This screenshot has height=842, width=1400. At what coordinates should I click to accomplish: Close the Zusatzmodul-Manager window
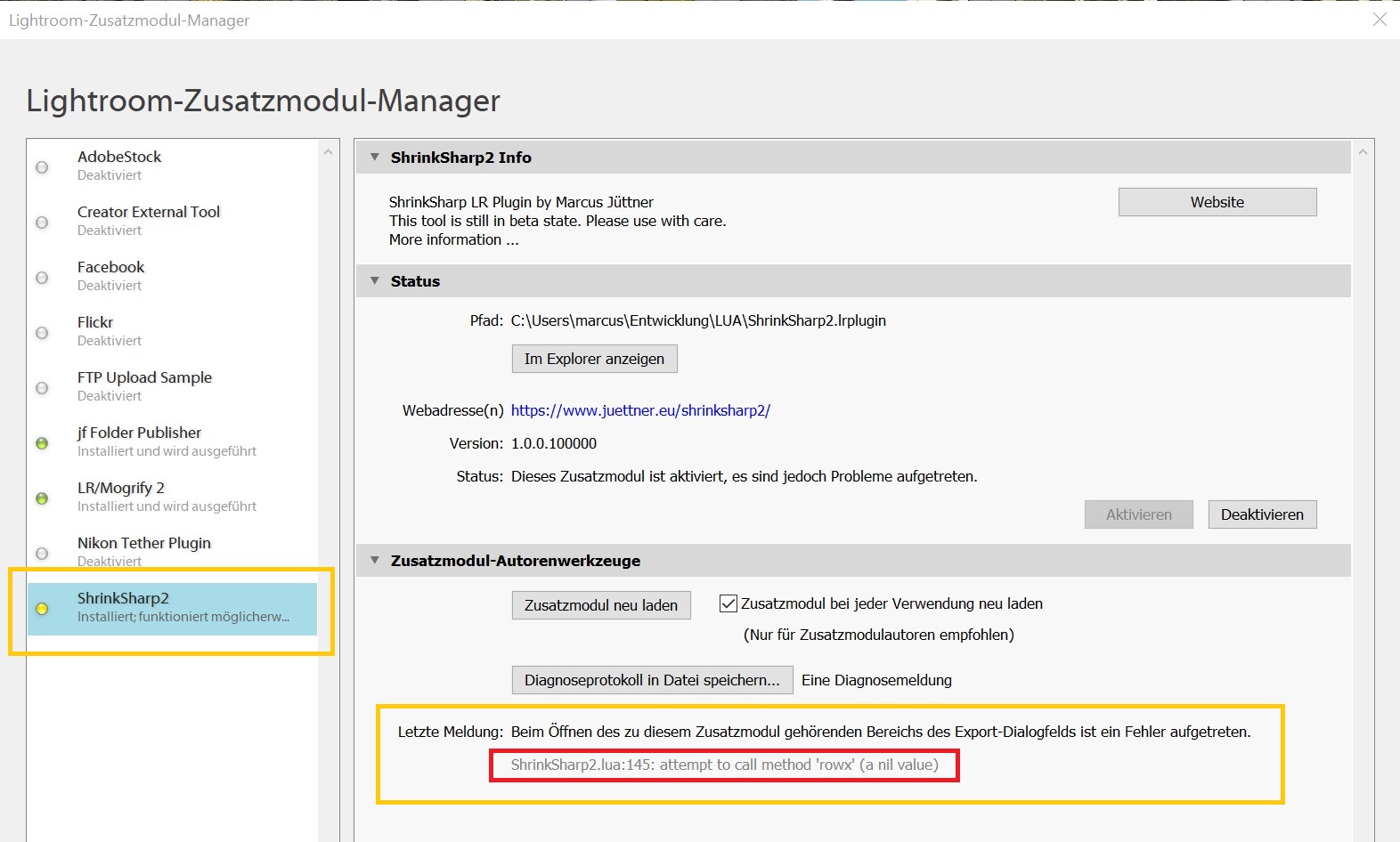1380,20
